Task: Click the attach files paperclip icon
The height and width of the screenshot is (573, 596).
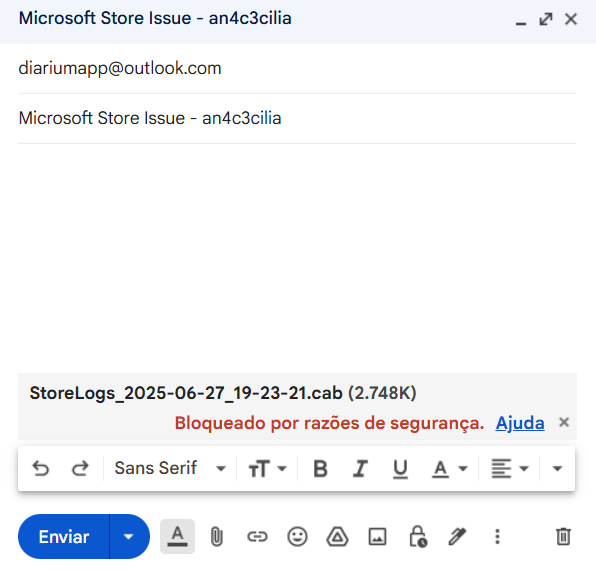Action: tap(217, 536)
